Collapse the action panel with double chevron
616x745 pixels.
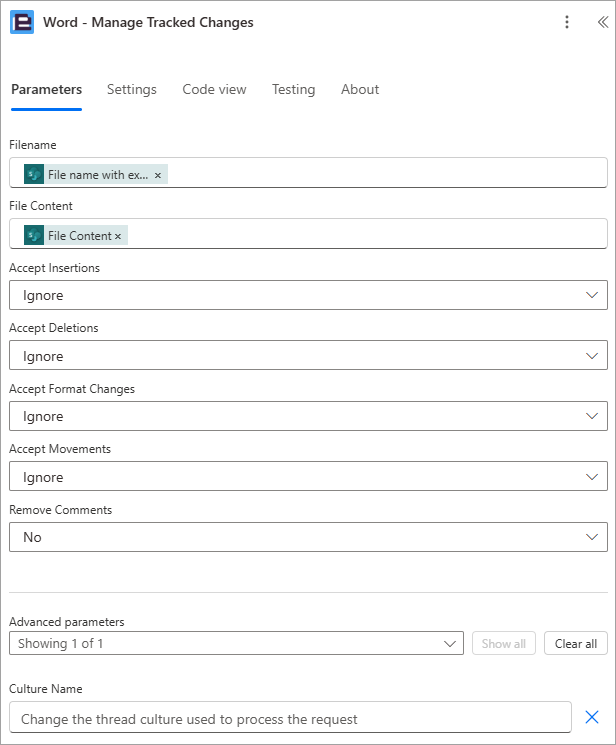pyautogui.click(x=603, y=22)
